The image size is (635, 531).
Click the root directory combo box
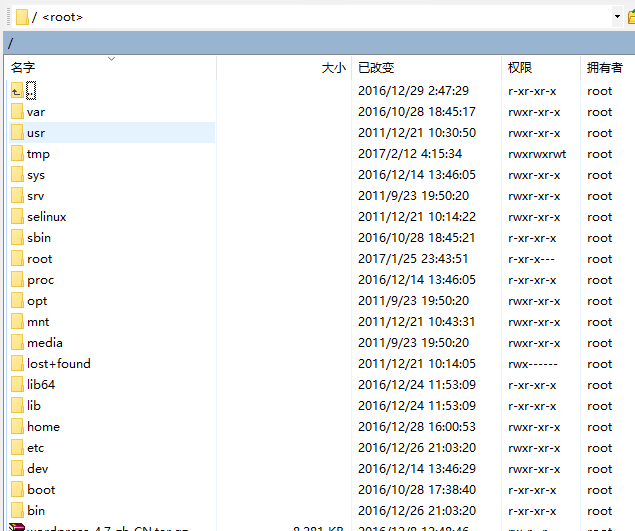(x=300, y=17)
